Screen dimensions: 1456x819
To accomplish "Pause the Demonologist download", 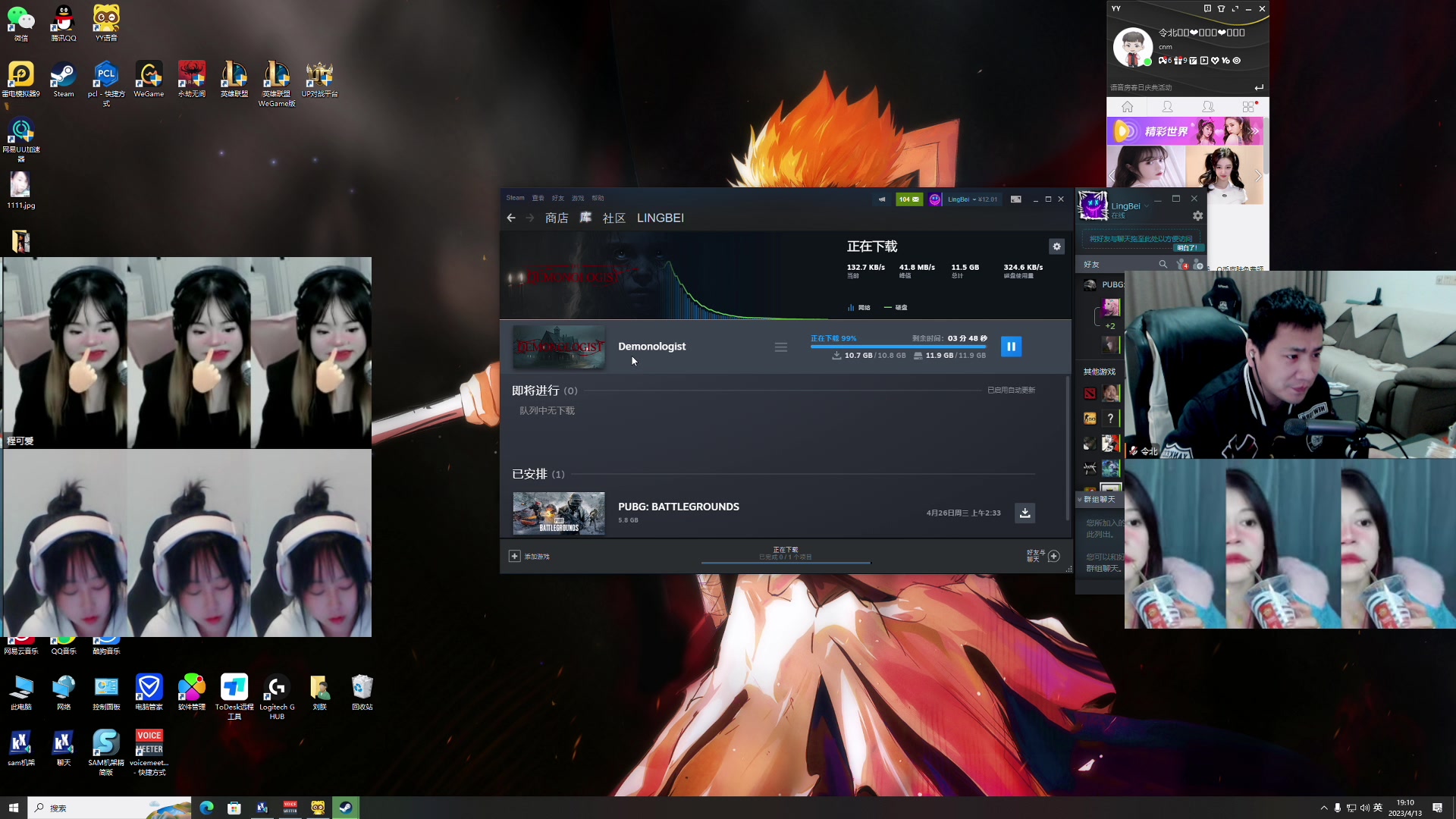I will tap(1011, 347).
